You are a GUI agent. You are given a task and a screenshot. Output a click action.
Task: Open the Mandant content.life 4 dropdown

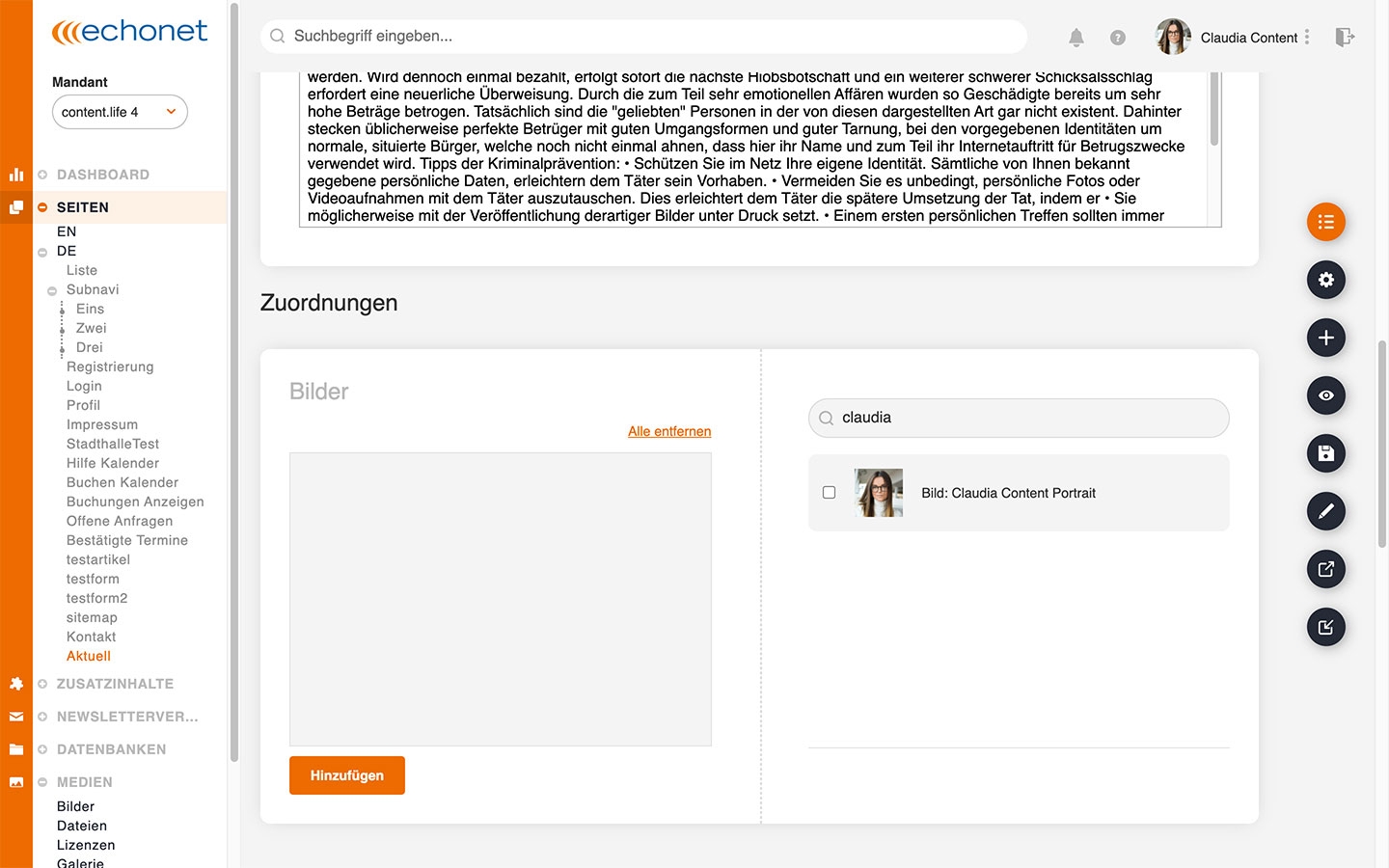point(120,112)
